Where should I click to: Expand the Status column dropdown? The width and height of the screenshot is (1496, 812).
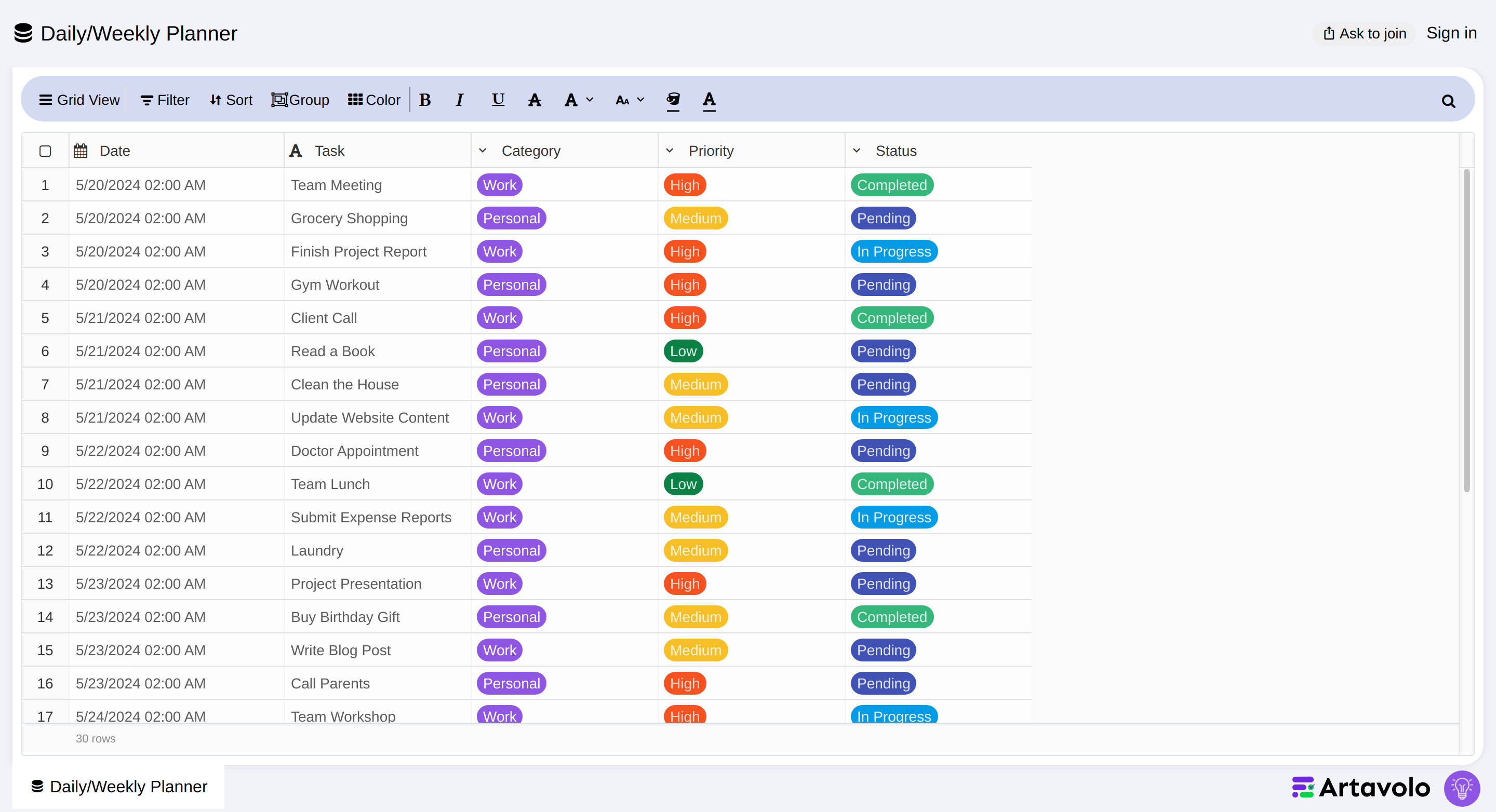click(x=857, y=151)
